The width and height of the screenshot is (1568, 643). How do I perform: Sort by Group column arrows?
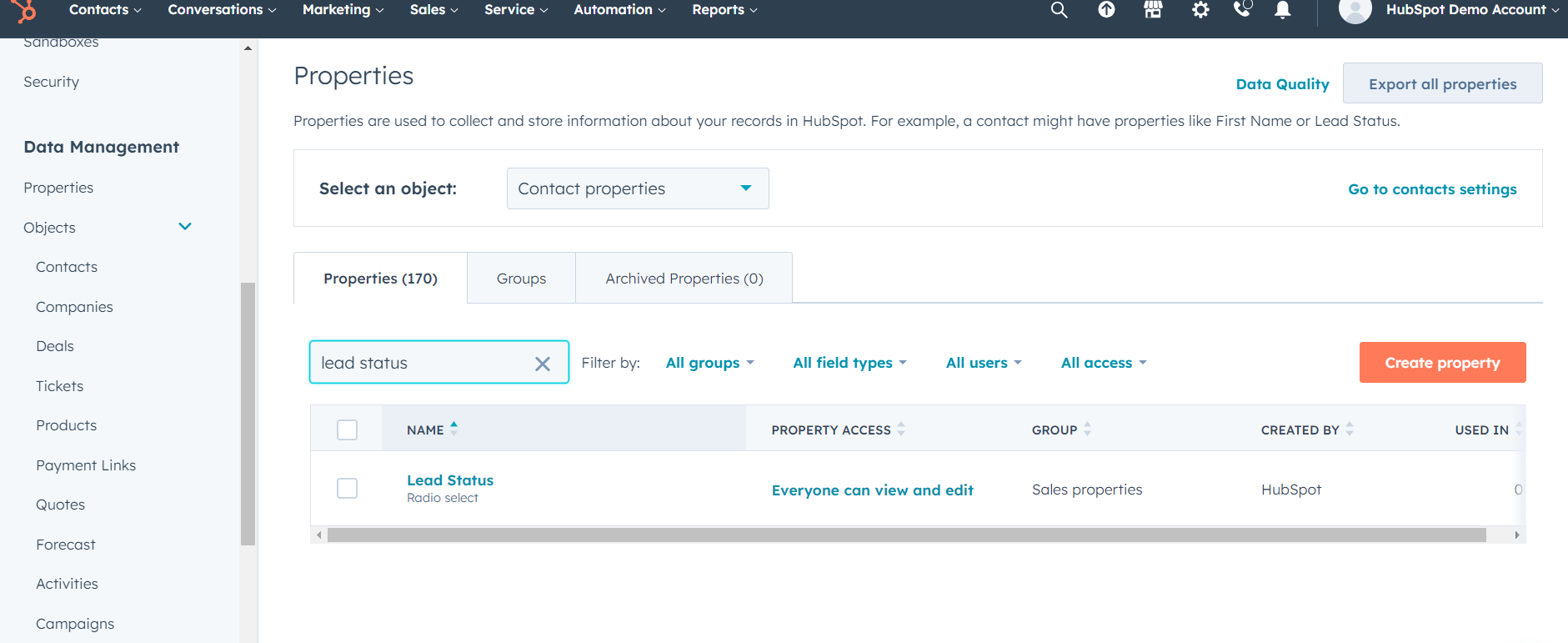[x=1088, y=429]
